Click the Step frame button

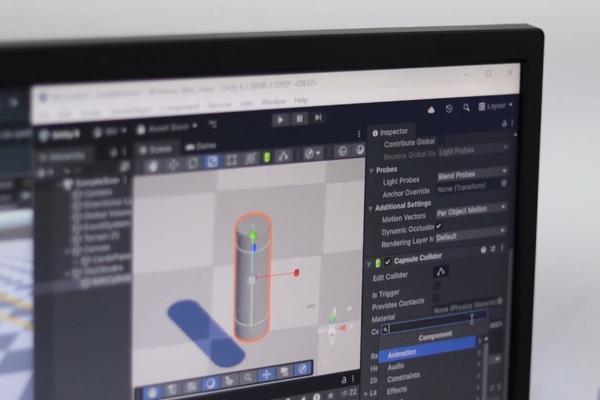(318, 118)
